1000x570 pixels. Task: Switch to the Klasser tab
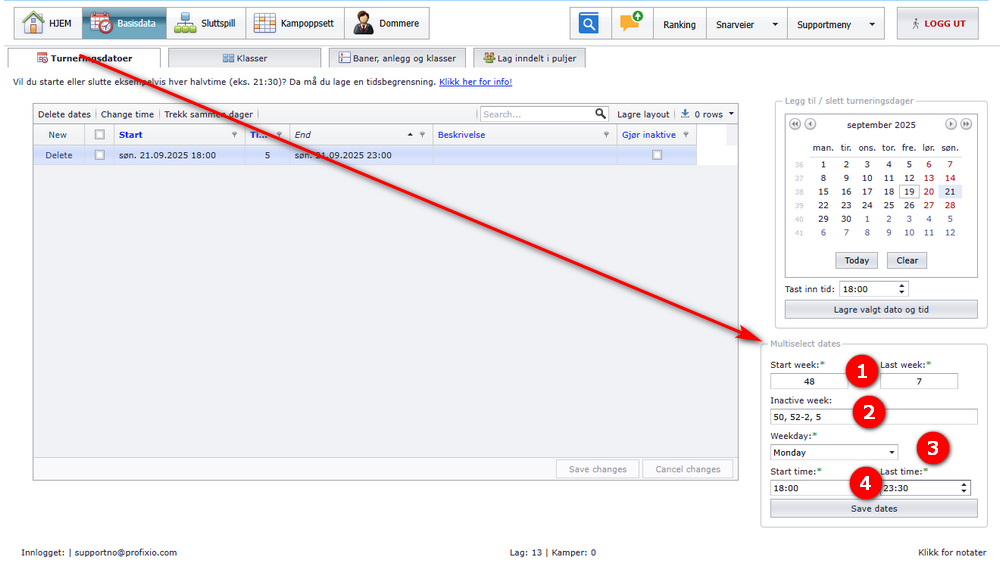pyautogui.click(x=245, y=58)
